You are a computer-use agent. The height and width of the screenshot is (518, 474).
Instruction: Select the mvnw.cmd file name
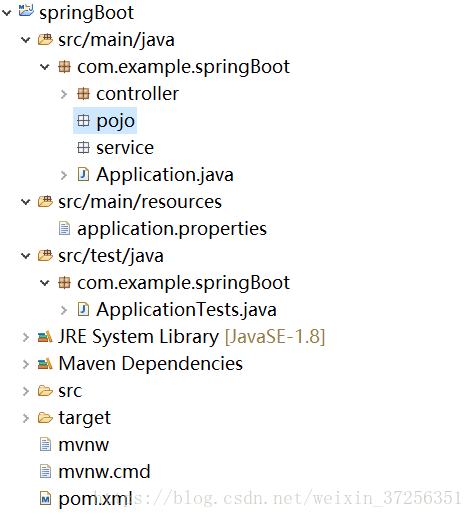(104, 472)
